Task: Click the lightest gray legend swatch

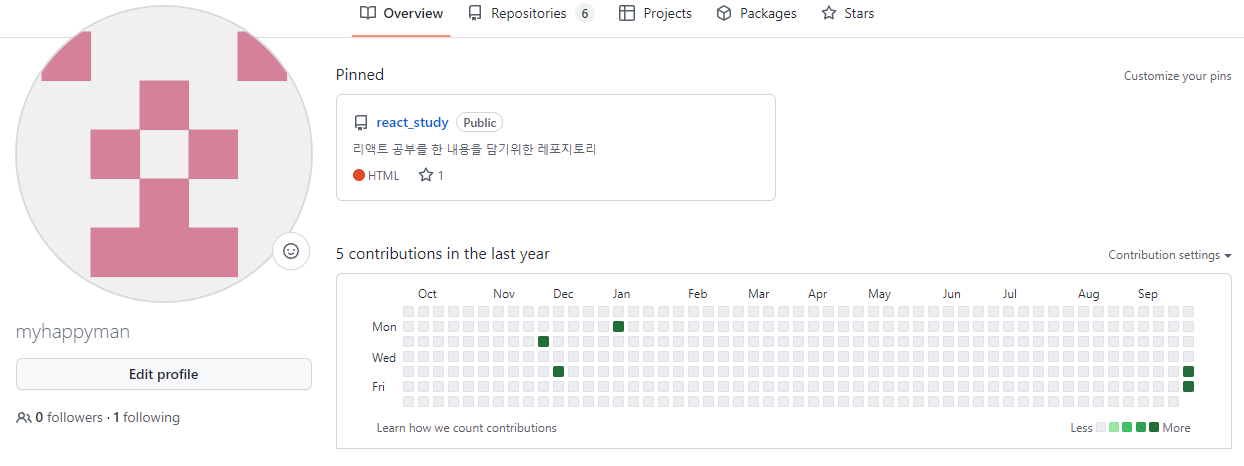Action: pos(1101,427)
